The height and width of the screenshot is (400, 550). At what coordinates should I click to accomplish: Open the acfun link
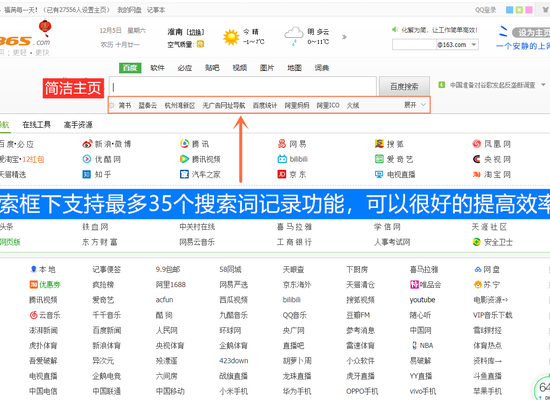point(165,300)
